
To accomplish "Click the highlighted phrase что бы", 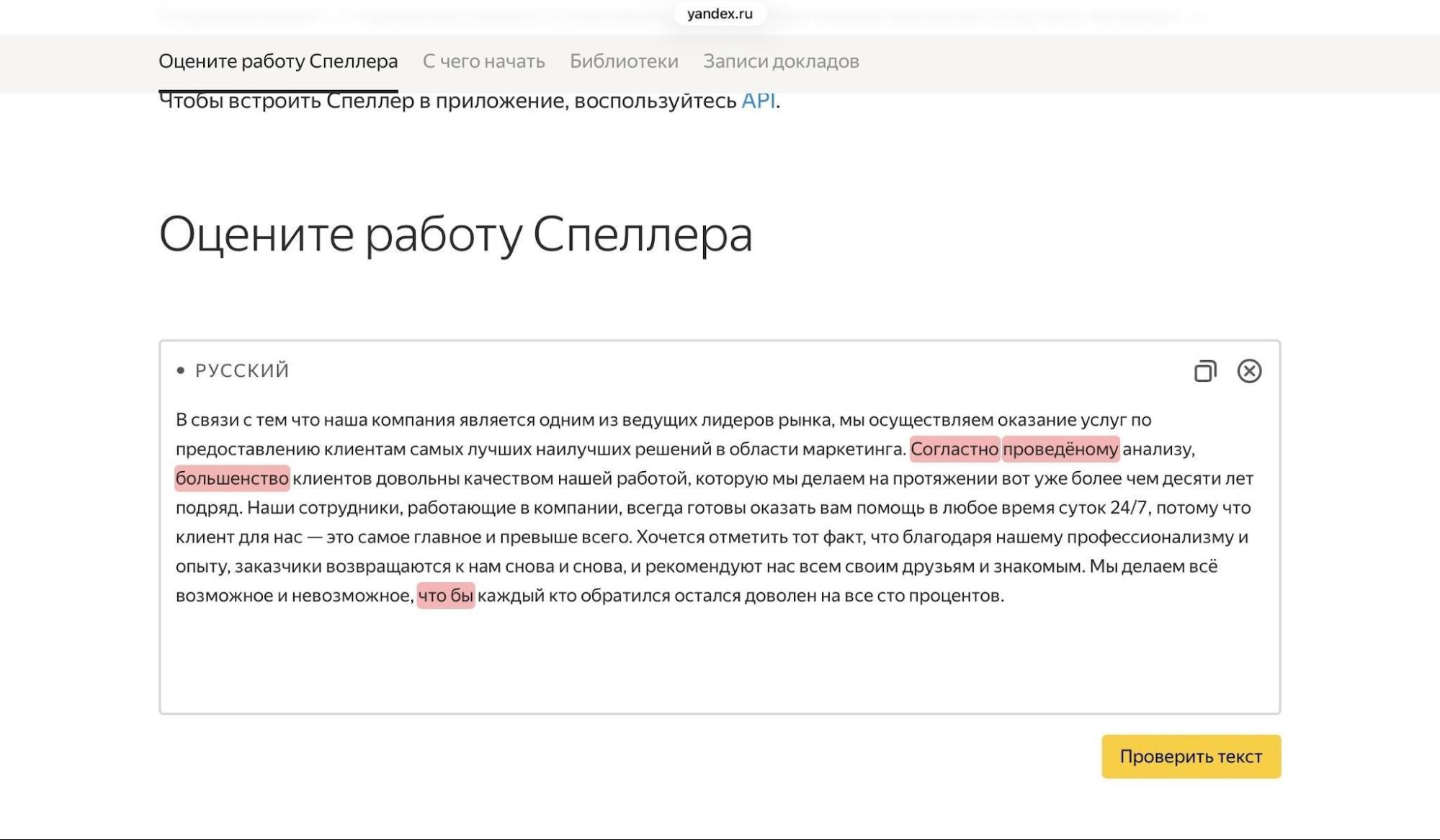I will [x=446, y=596].
